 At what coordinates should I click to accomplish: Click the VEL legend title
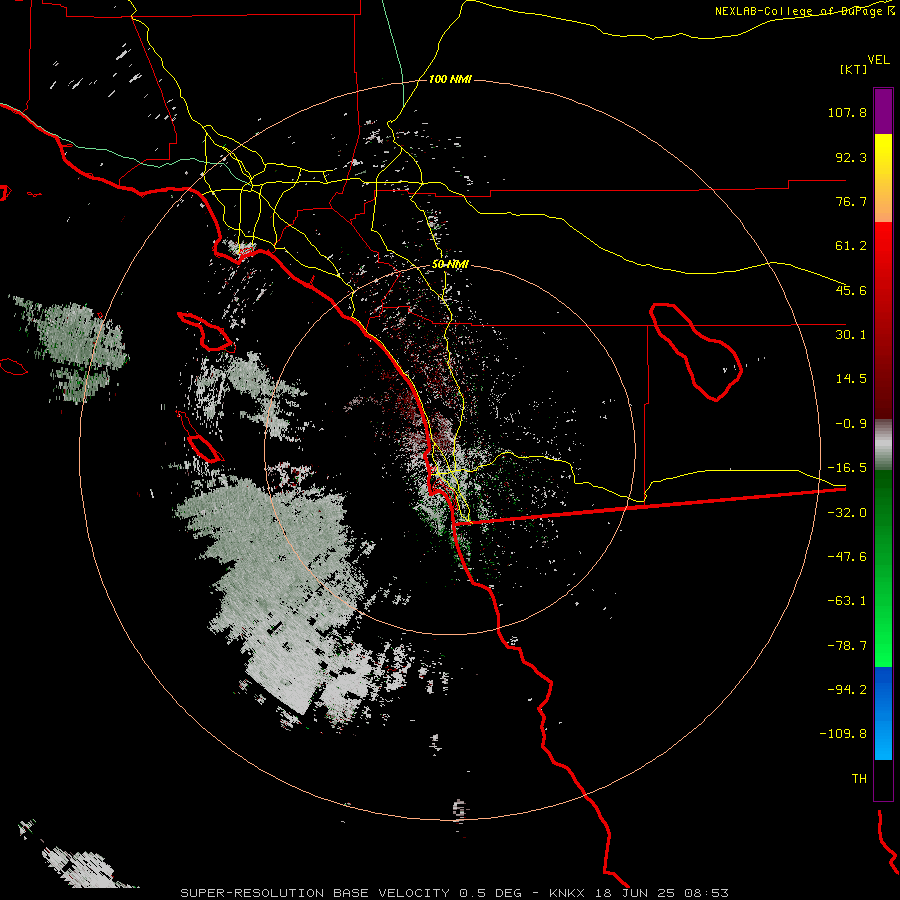(x=878, y=60)
